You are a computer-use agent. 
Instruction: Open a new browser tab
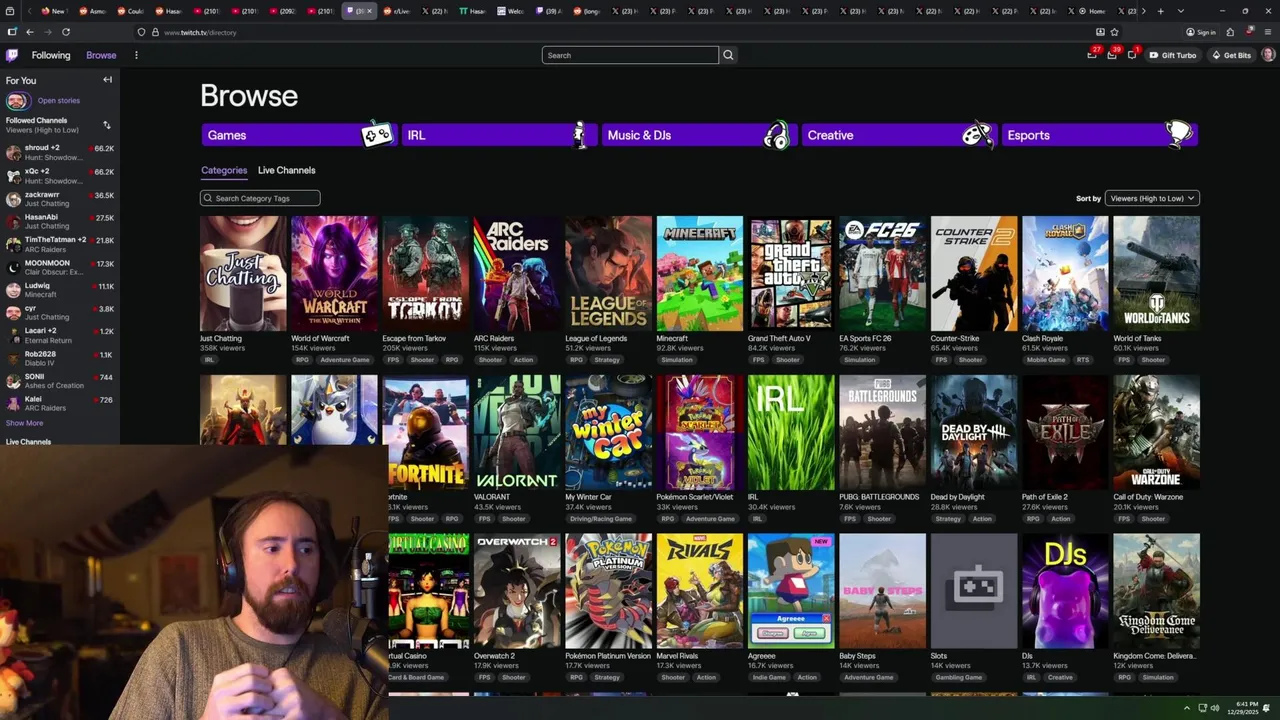(x=1160, y=11)
